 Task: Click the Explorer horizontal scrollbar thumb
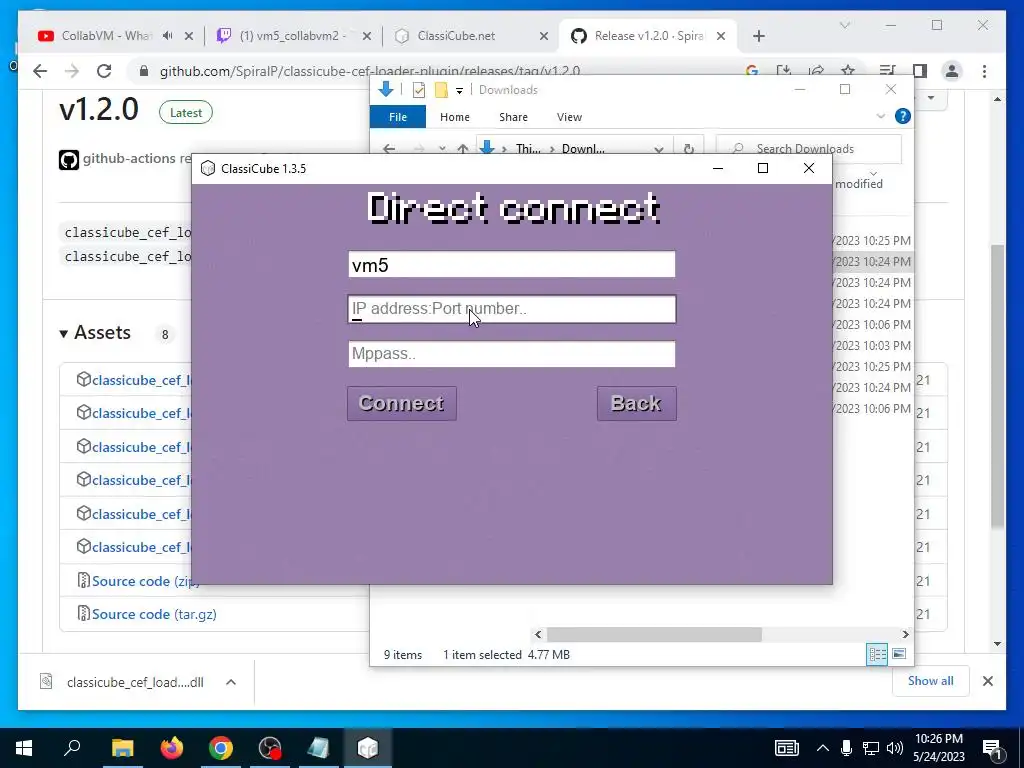pos(654,634)
